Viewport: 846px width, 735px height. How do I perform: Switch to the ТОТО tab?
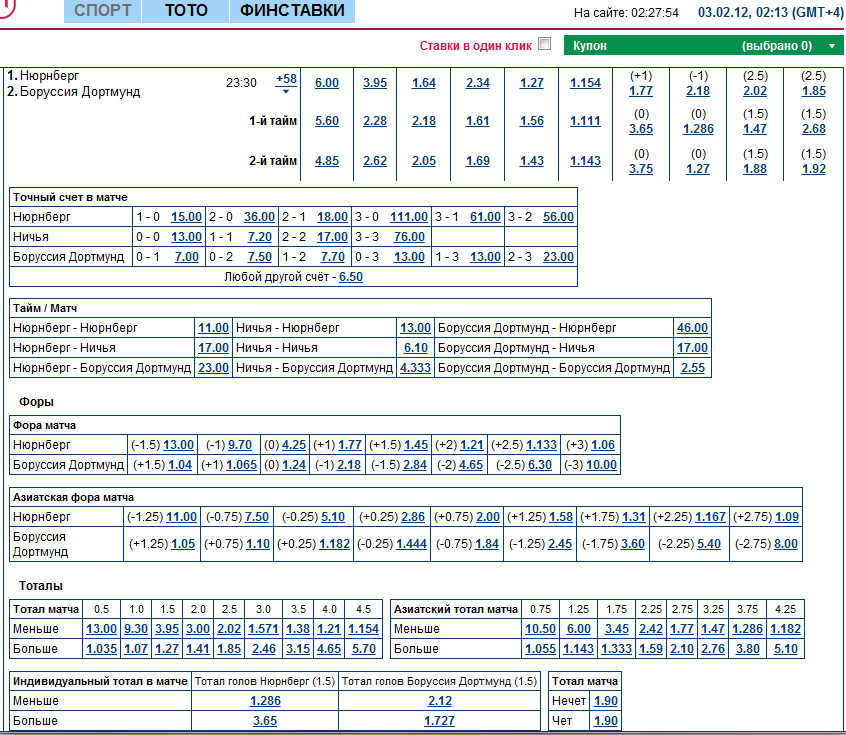pos(186,11)
